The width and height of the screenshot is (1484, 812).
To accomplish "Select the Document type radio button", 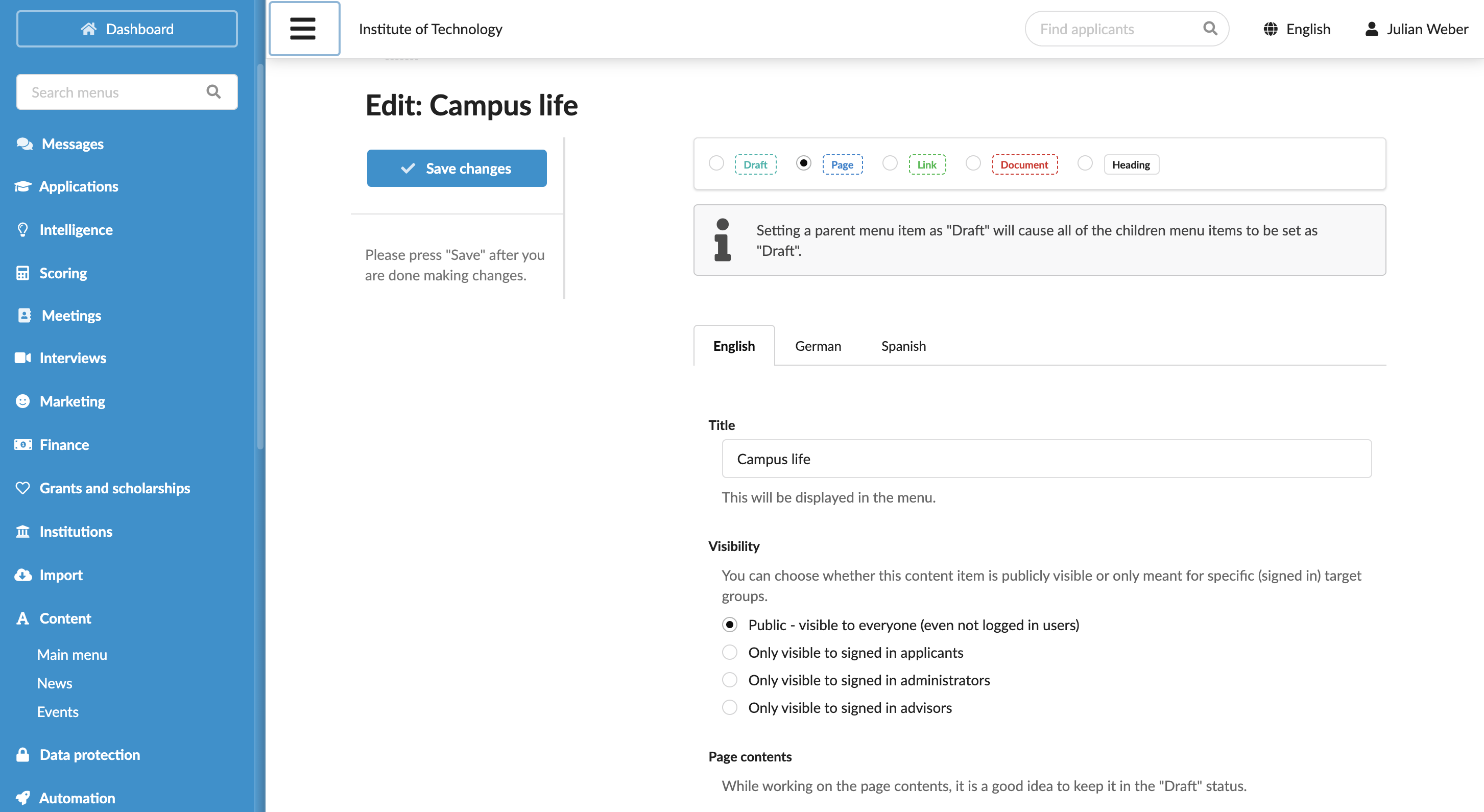I will point(973,163).
